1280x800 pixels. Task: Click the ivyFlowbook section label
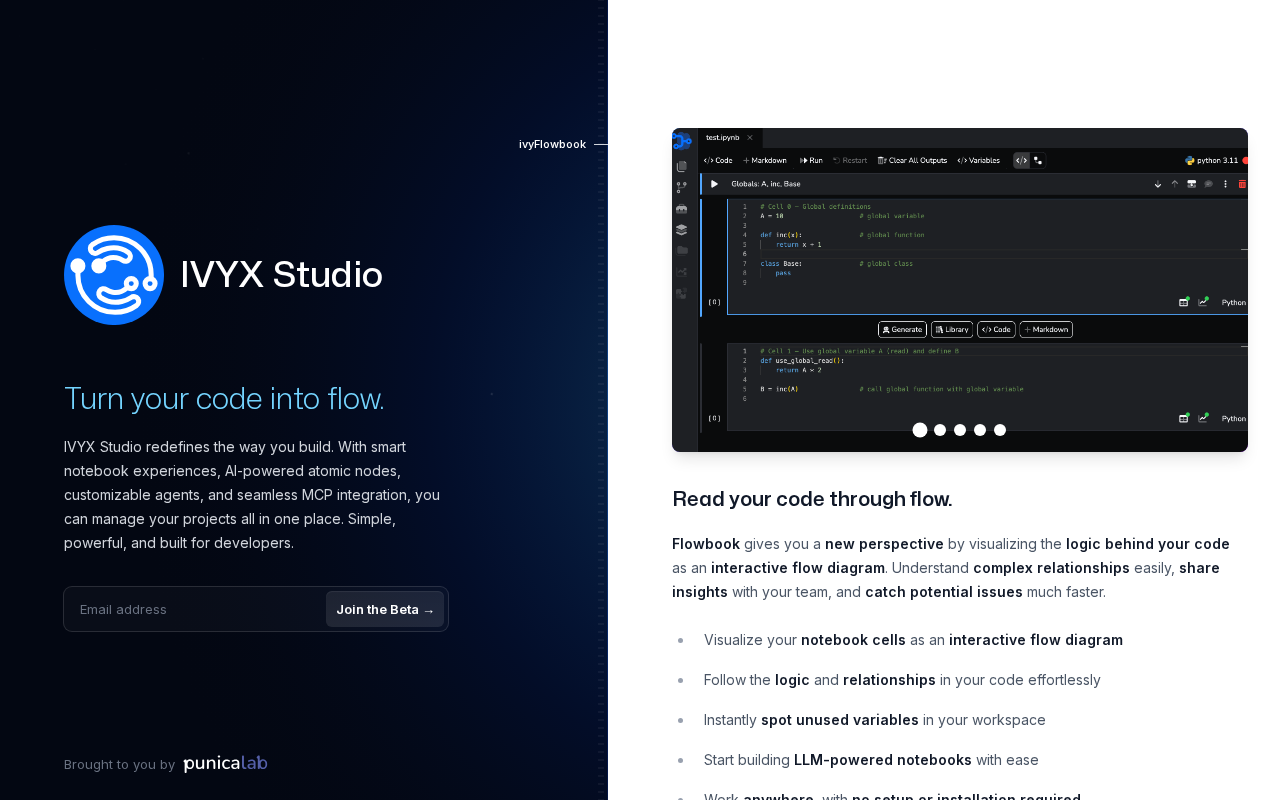click(x=552, y=144)
